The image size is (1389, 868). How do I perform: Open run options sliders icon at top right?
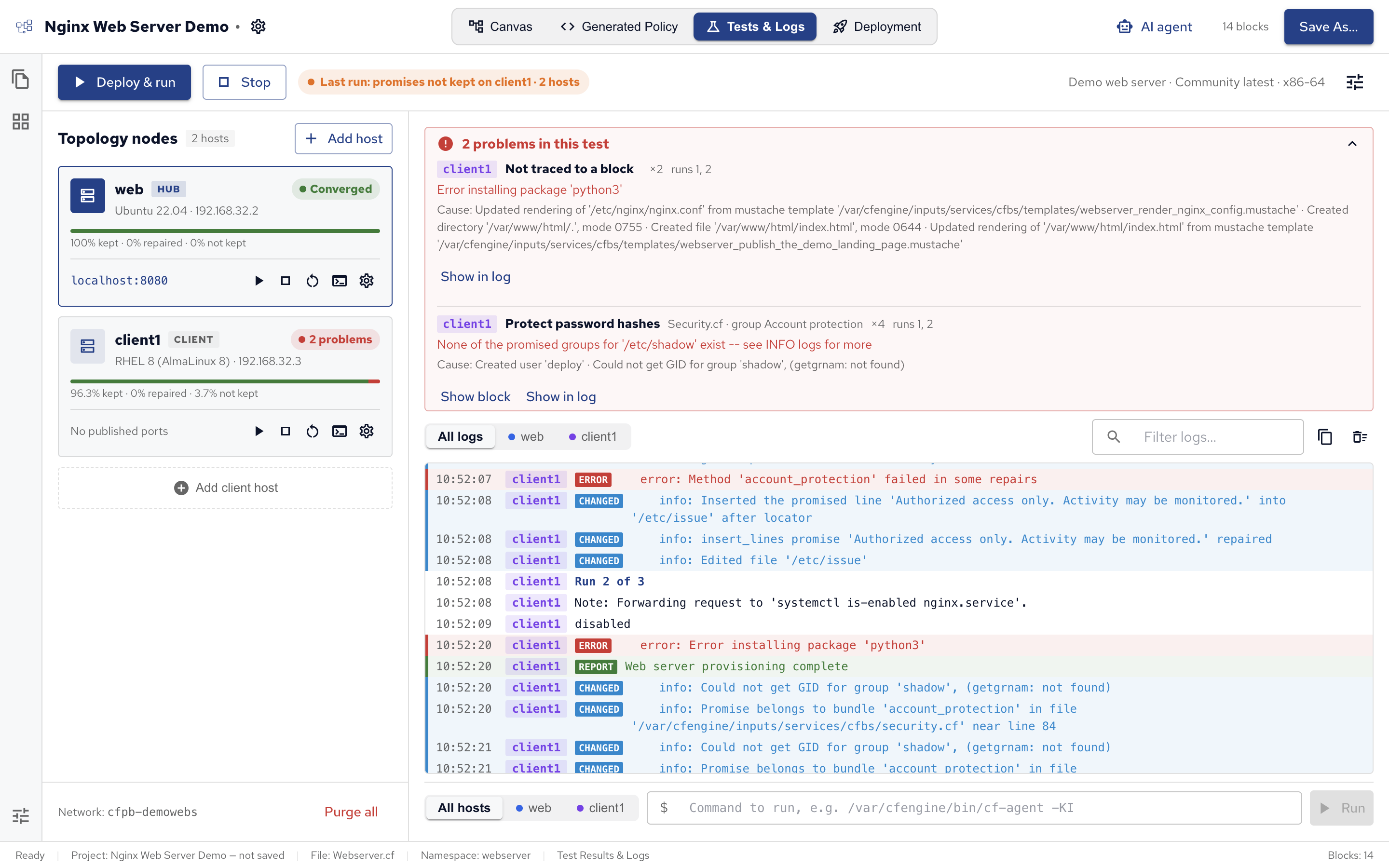[x=1355, y=82]
